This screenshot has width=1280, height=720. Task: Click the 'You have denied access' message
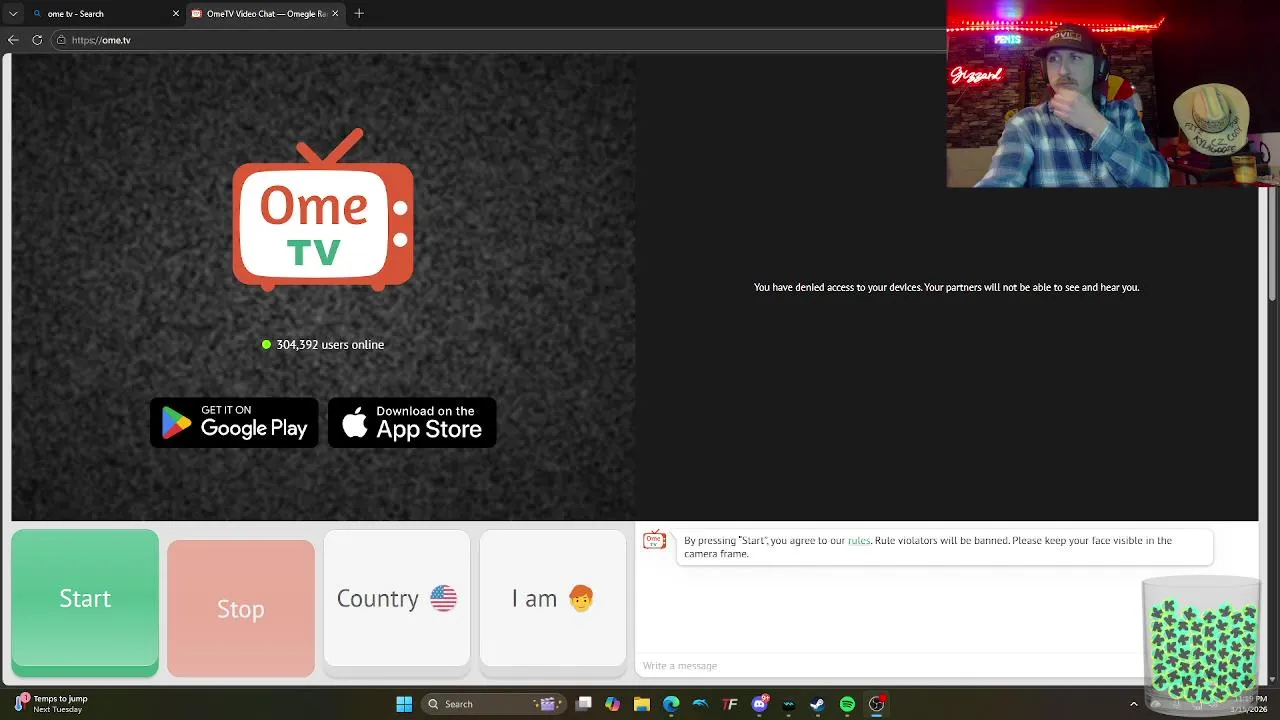pyautogui.click(x=946, y=287)
